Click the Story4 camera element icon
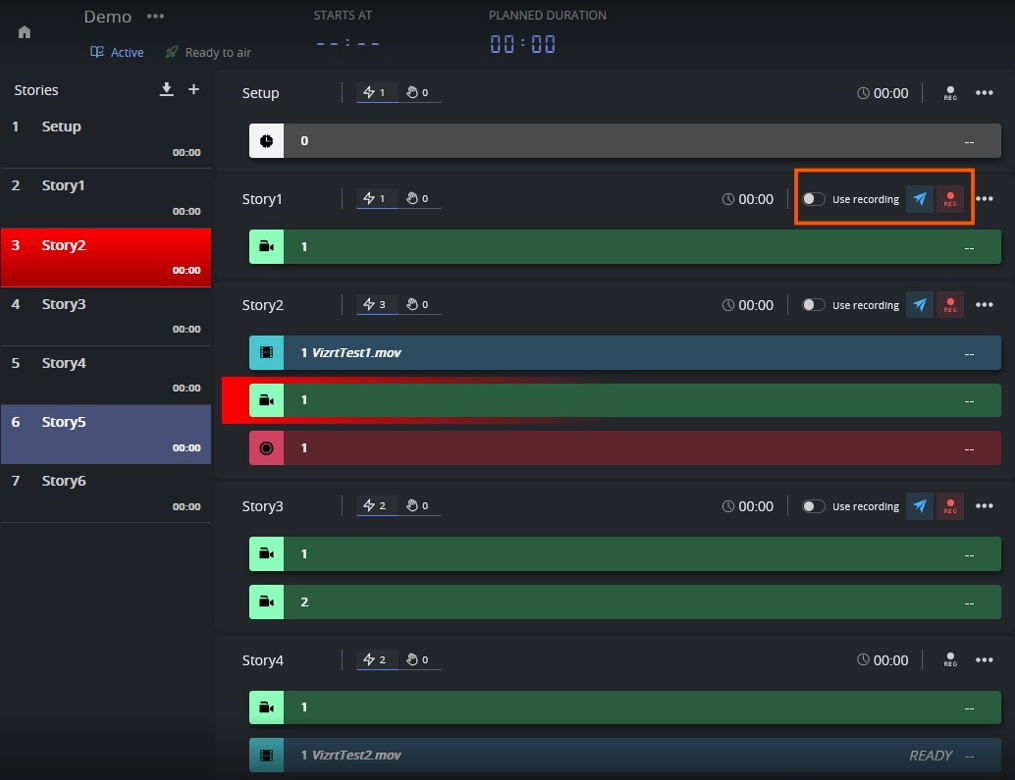 [x=266, y=708]
